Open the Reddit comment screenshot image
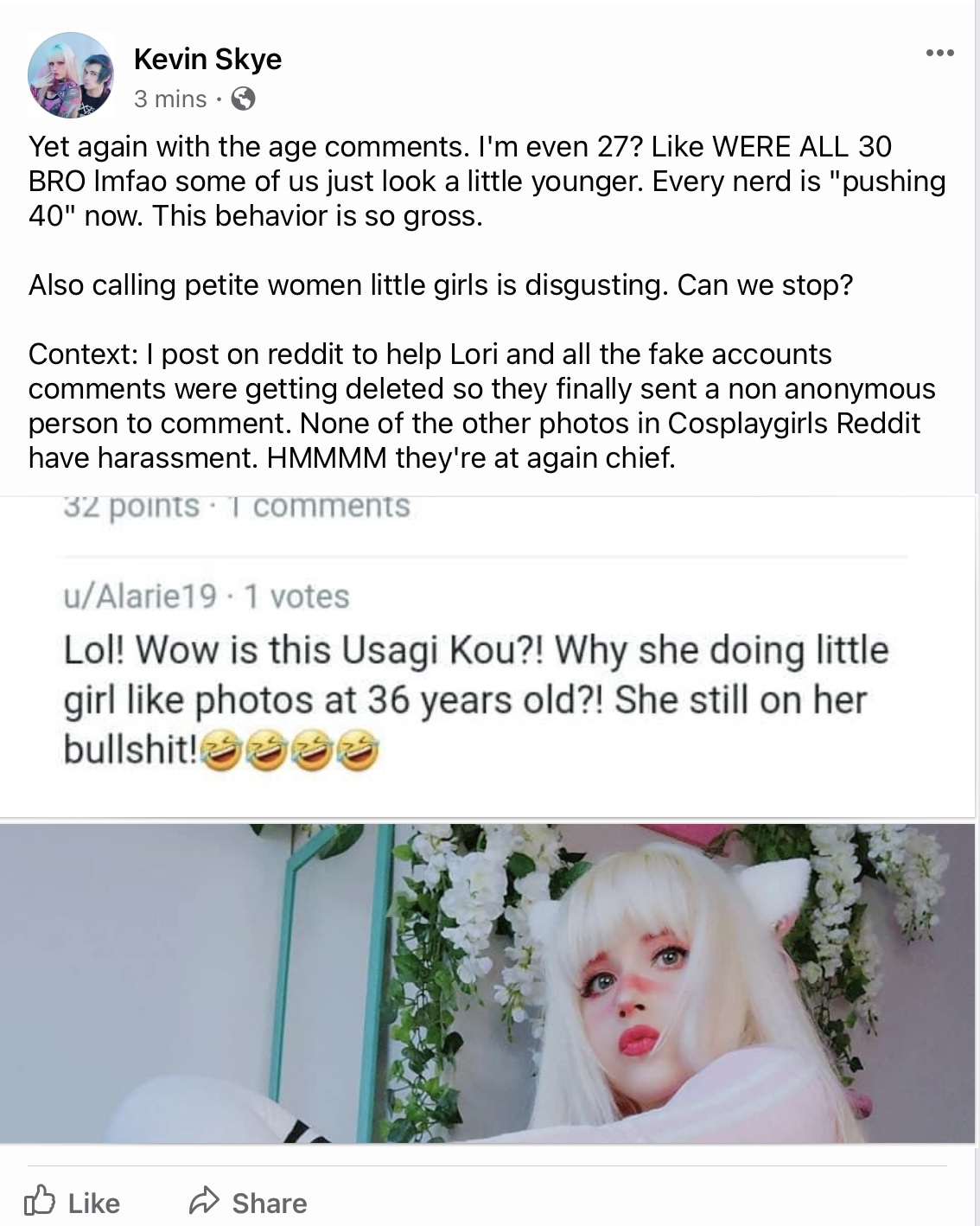Viewport: 980px width, 1226px height. tap(488, 657)
